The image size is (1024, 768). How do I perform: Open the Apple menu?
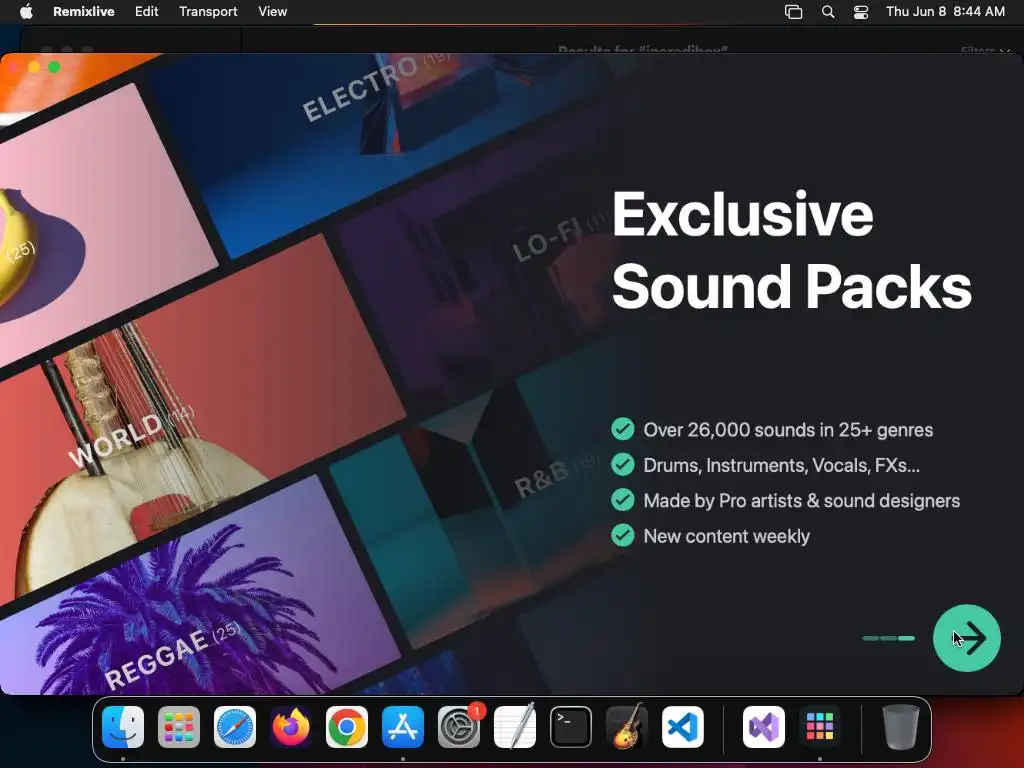[x=26, y=12]
